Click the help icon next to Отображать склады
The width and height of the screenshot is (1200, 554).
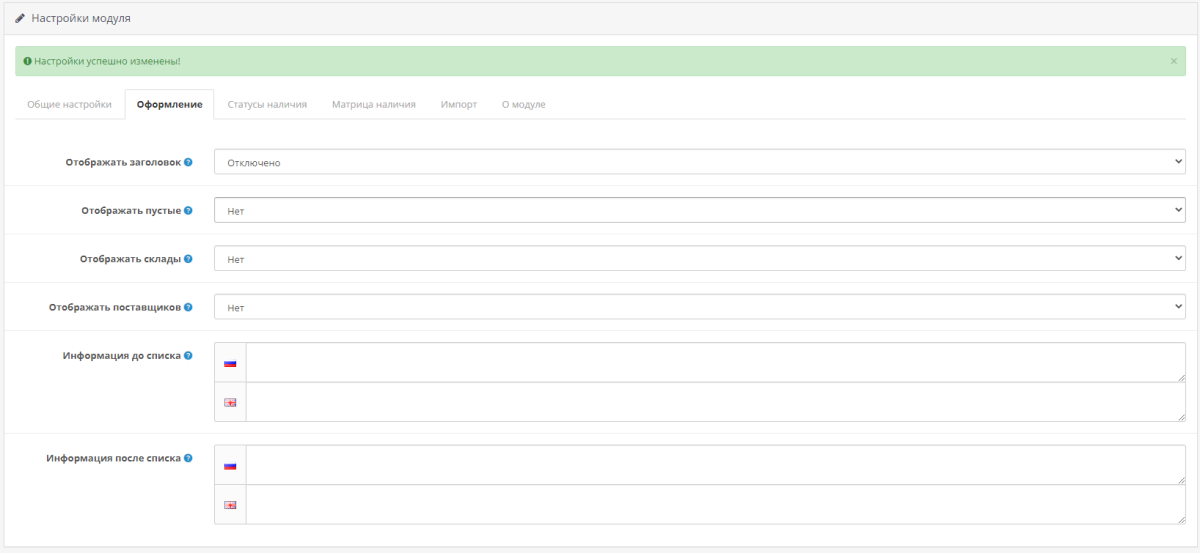[x=188, y=259]
